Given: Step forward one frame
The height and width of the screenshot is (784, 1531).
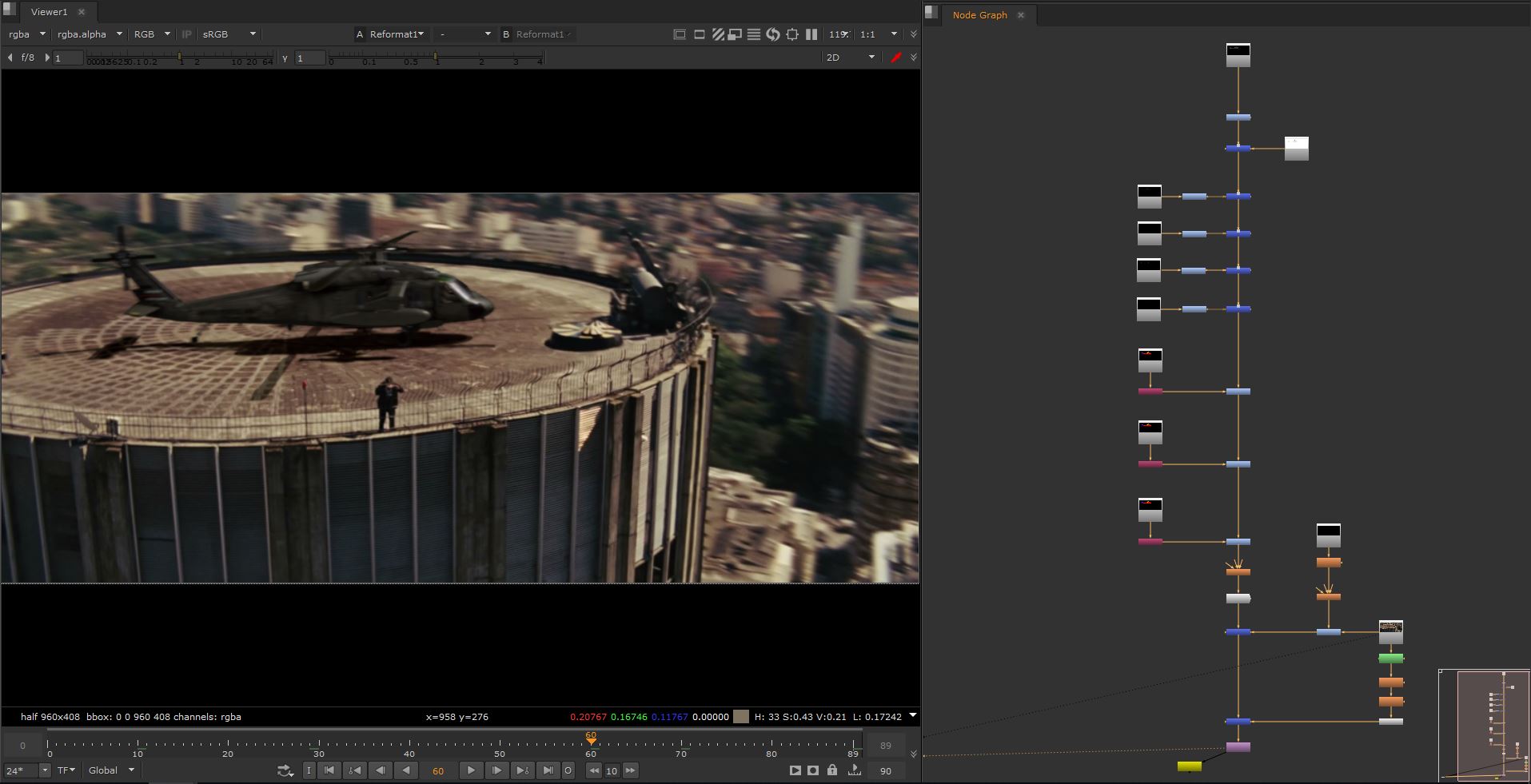Looking at the screenshot, I should click(496, 771).
